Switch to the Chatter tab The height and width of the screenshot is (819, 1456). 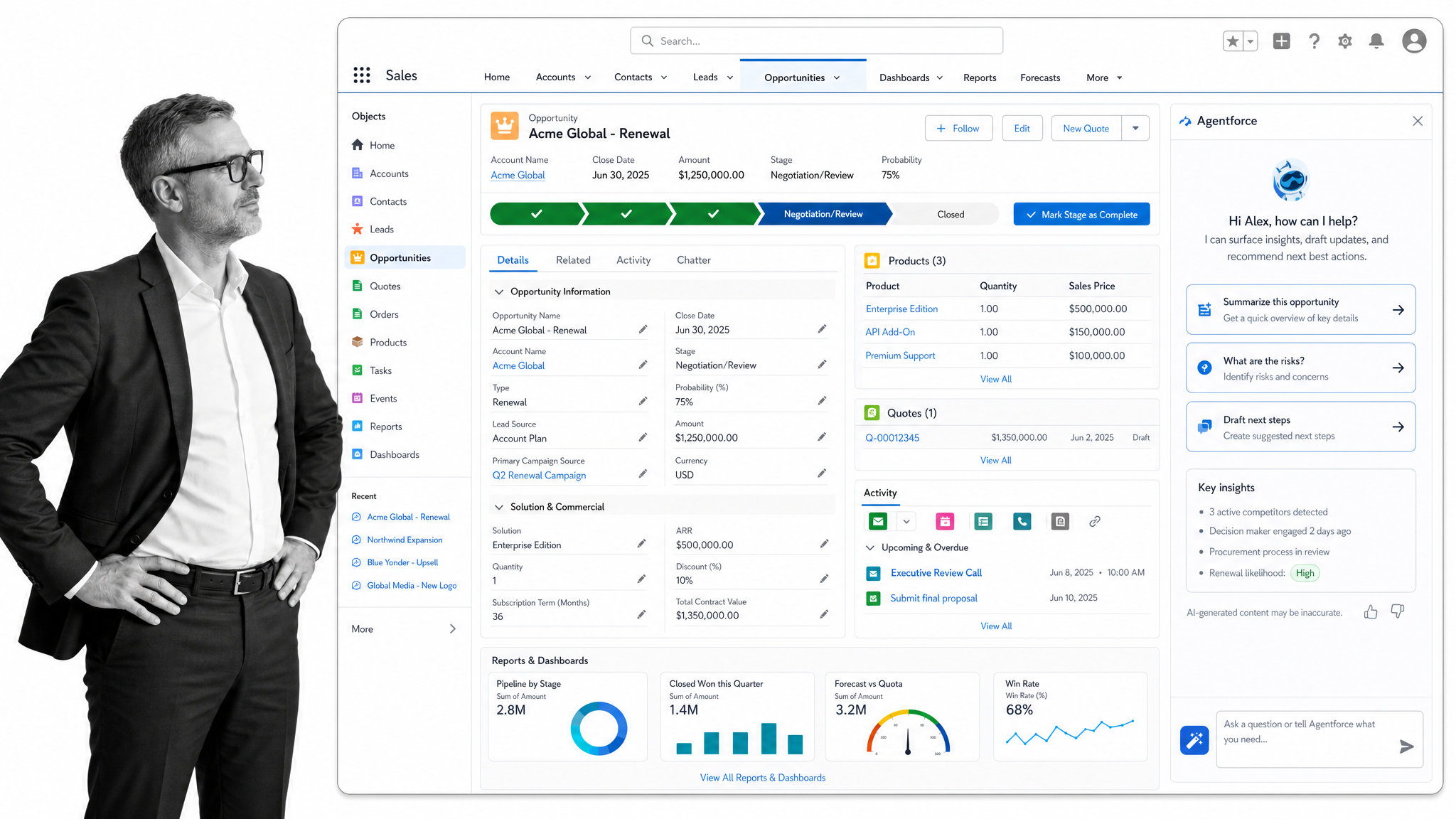tap(694, 260)
